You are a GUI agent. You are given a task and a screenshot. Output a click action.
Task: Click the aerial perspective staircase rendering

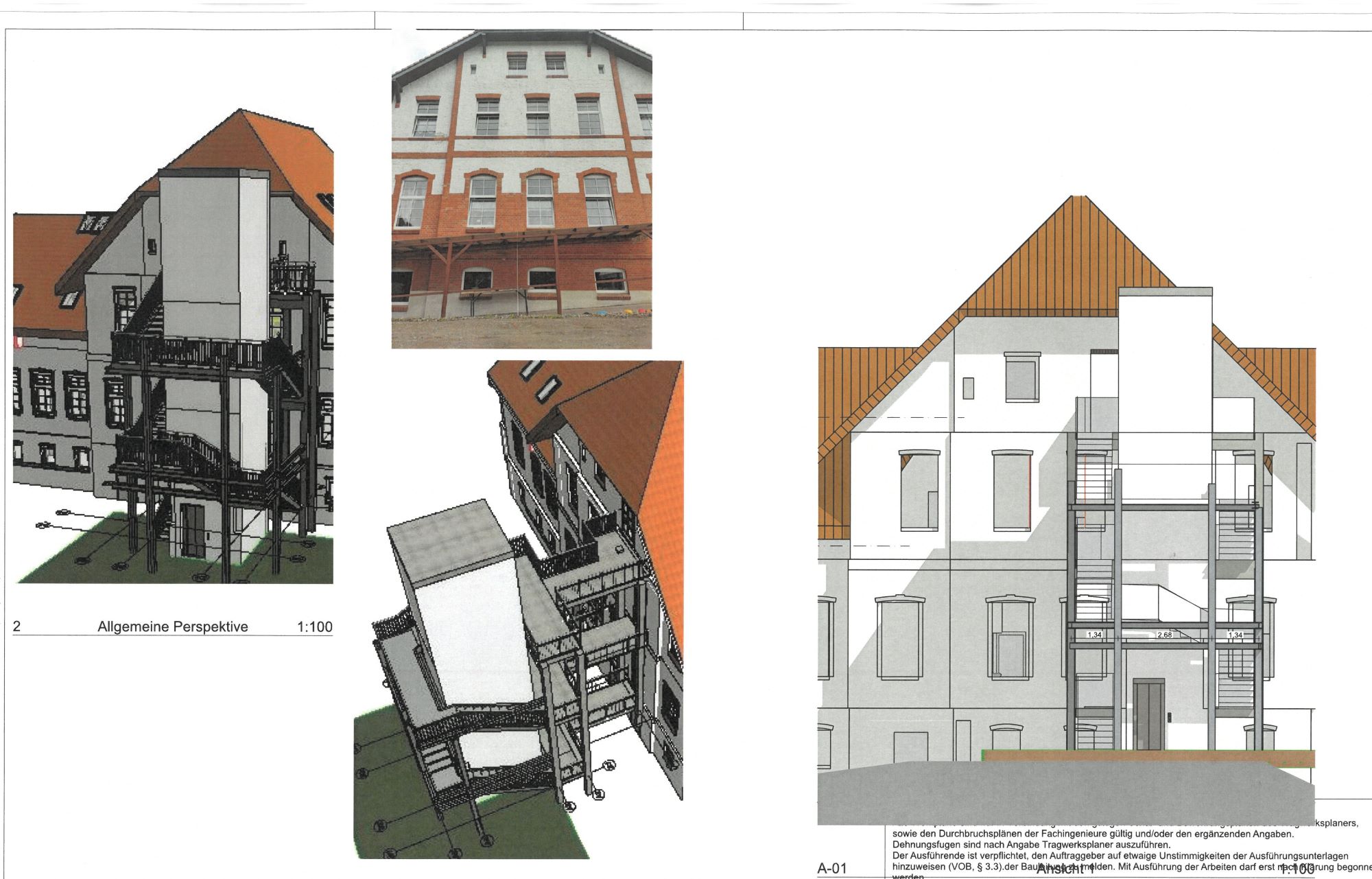pos(518,611)
